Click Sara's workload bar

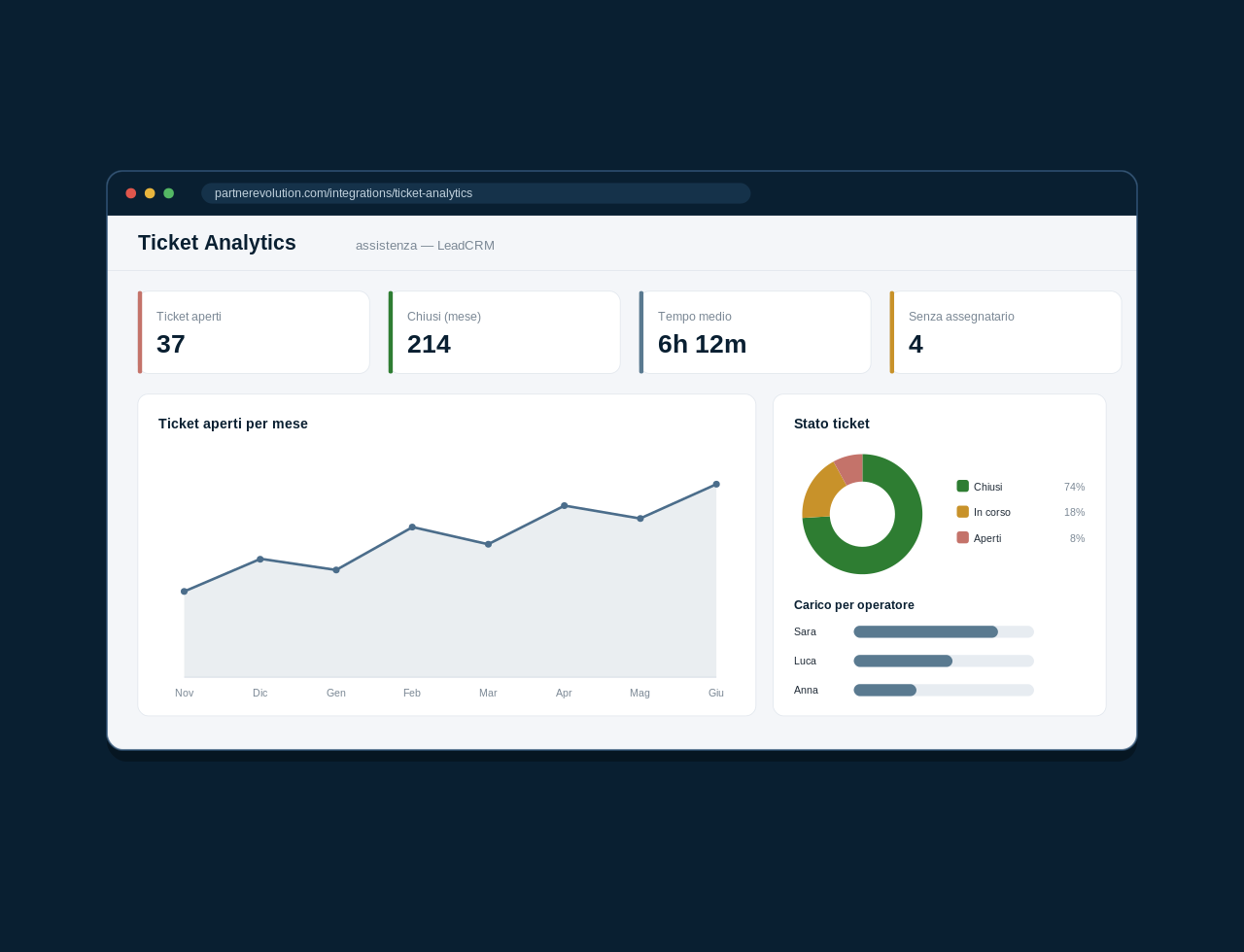[x=944, y=631]
